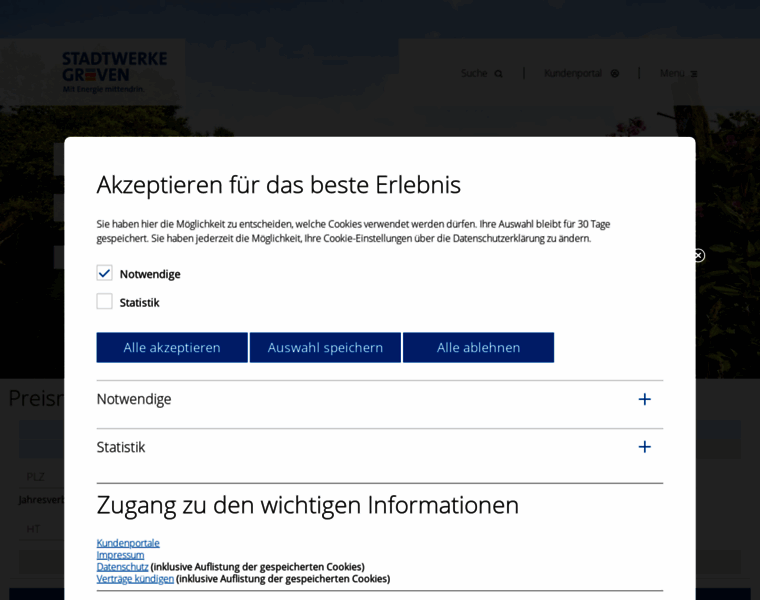760x600 pixels.
Task: Enable the Statistik cookie checkbox
Action: pos(104,301)
